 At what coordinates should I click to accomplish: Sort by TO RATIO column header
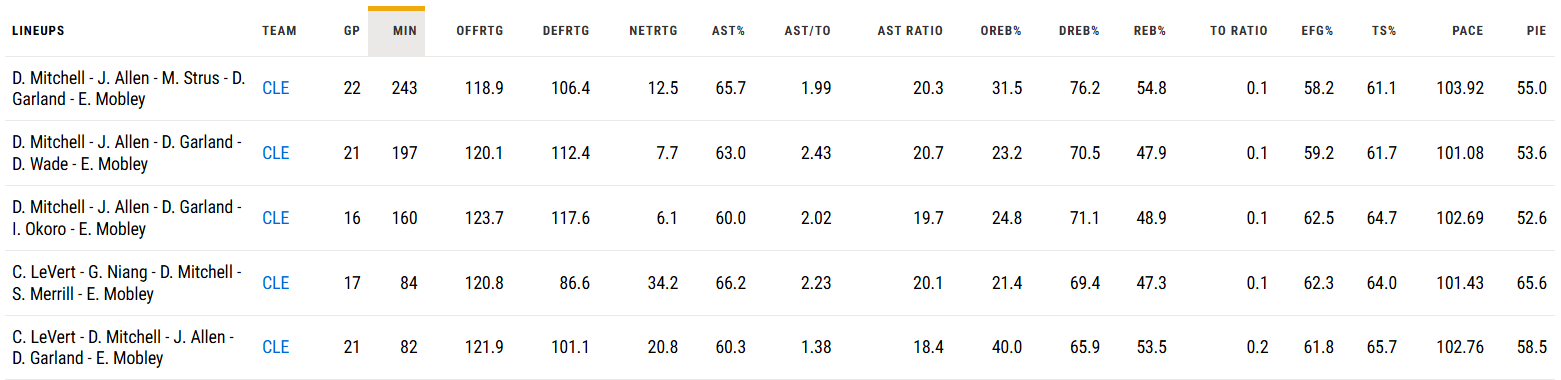(x=1239, y=31)
